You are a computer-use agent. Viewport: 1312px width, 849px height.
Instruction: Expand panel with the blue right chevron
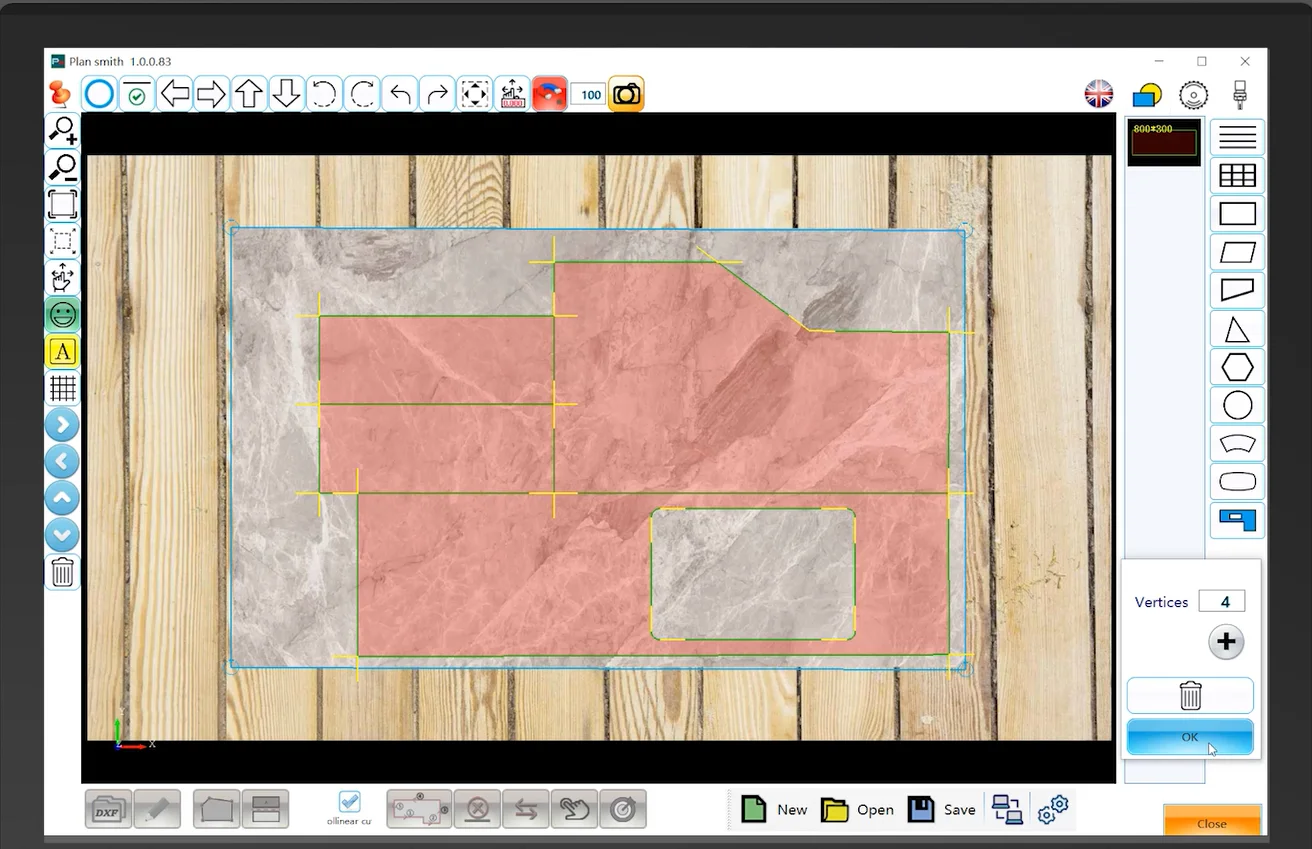[62, 425]
